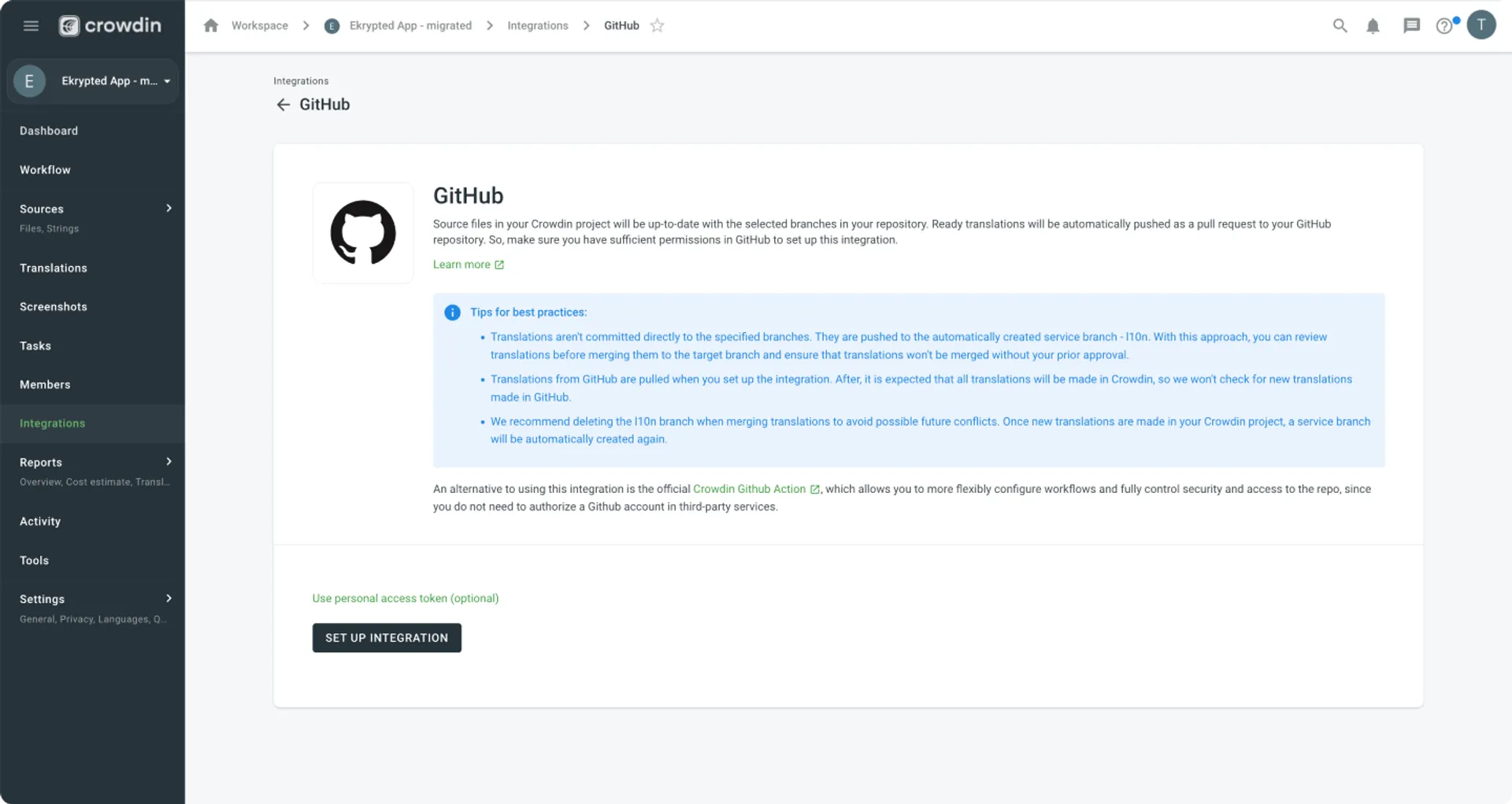The width and height of the screenshot is (1512, 804).
Task: Click Ekrypted App - migrated breadcrumb
Action: pos(410,26)
